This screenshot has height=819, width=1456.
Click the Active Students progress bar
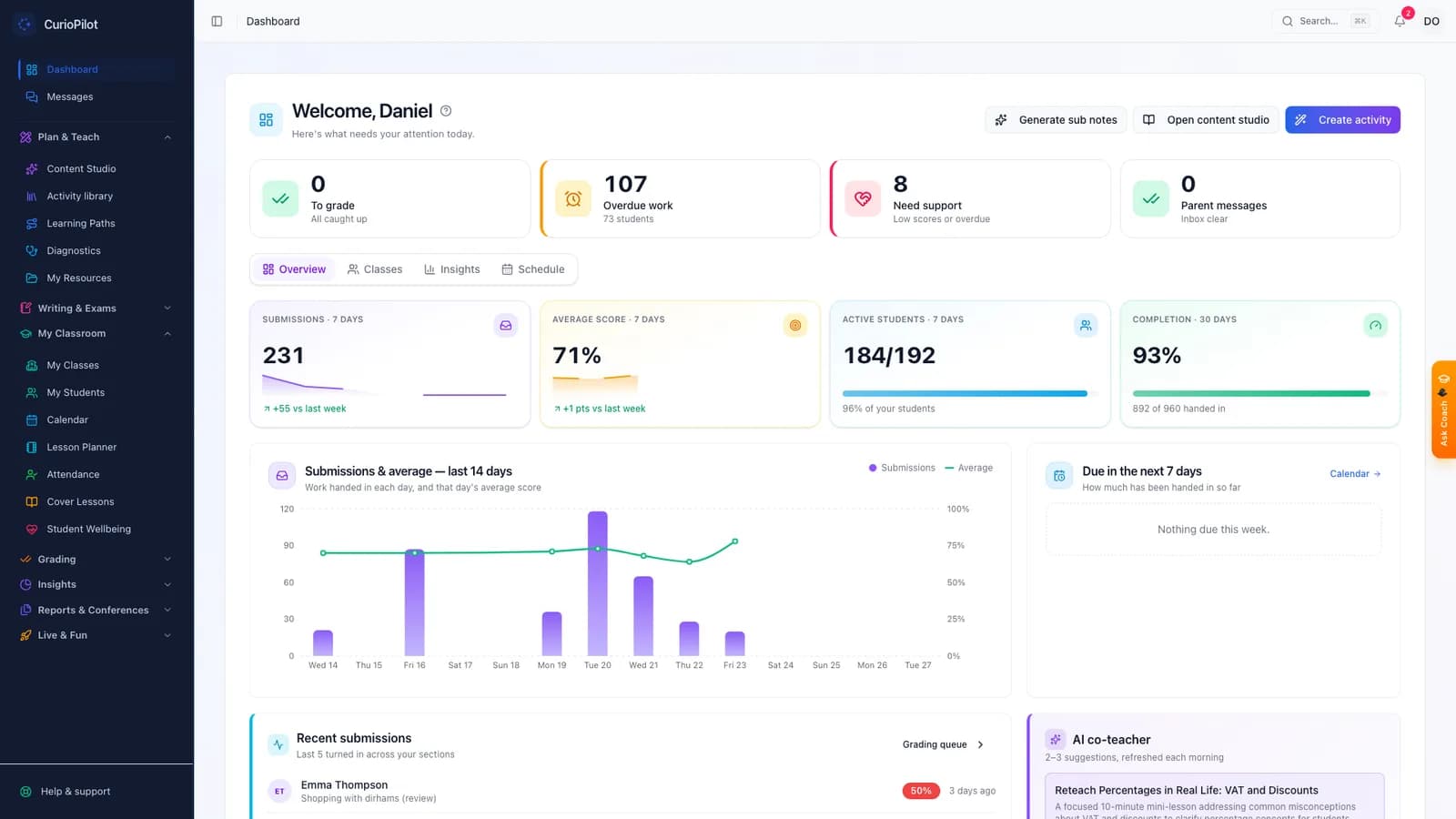tap(970, 394)
